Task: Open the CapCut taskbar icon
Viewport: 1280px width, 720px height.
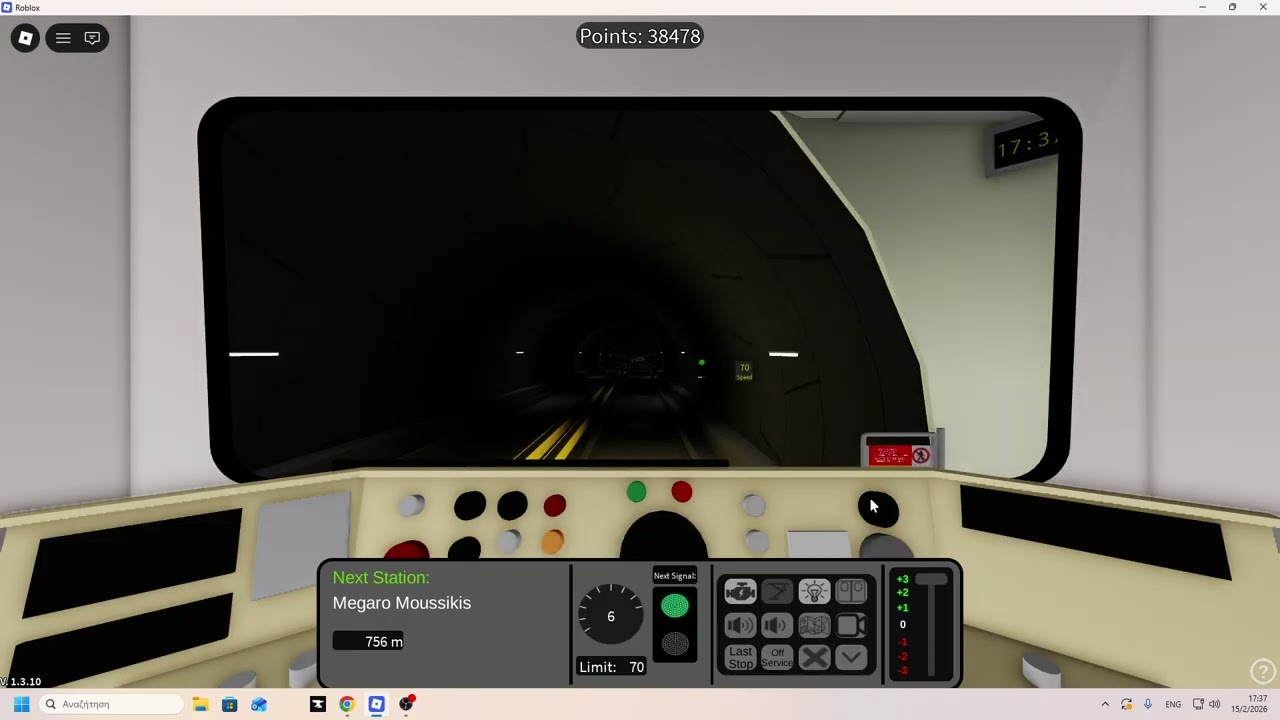Action: coord(318,704)
